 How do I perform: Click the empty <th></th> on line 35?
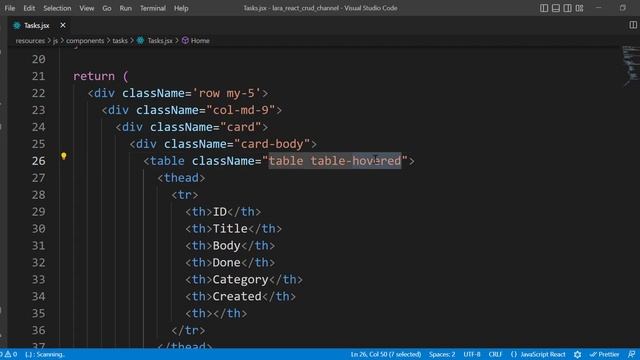tap(216, 313)
